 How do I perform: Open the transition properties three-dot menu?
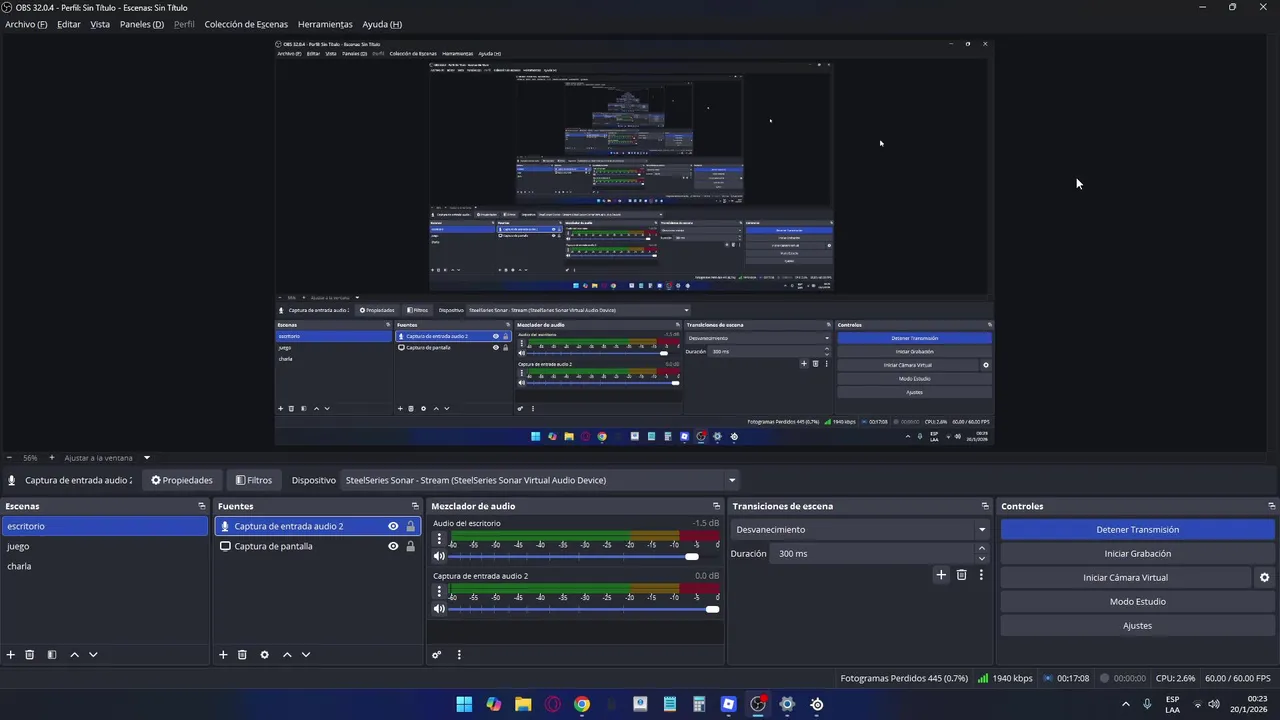(981, 575)
